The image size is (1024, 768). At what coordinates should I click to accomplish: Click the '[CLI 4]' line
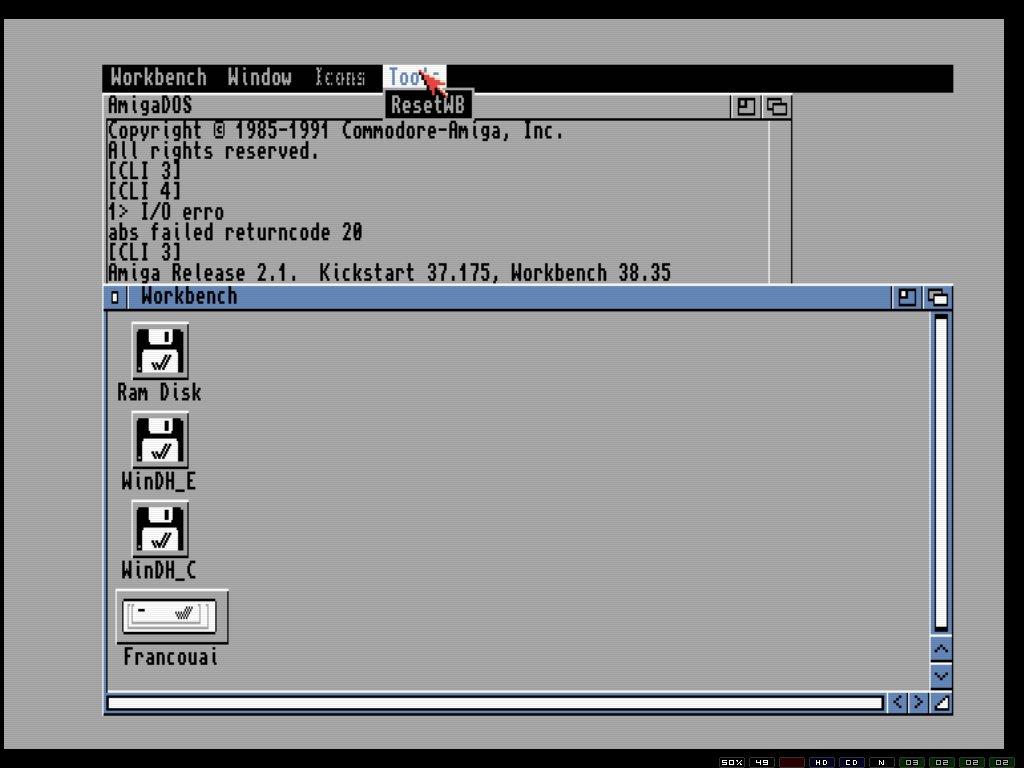point(144,191)
